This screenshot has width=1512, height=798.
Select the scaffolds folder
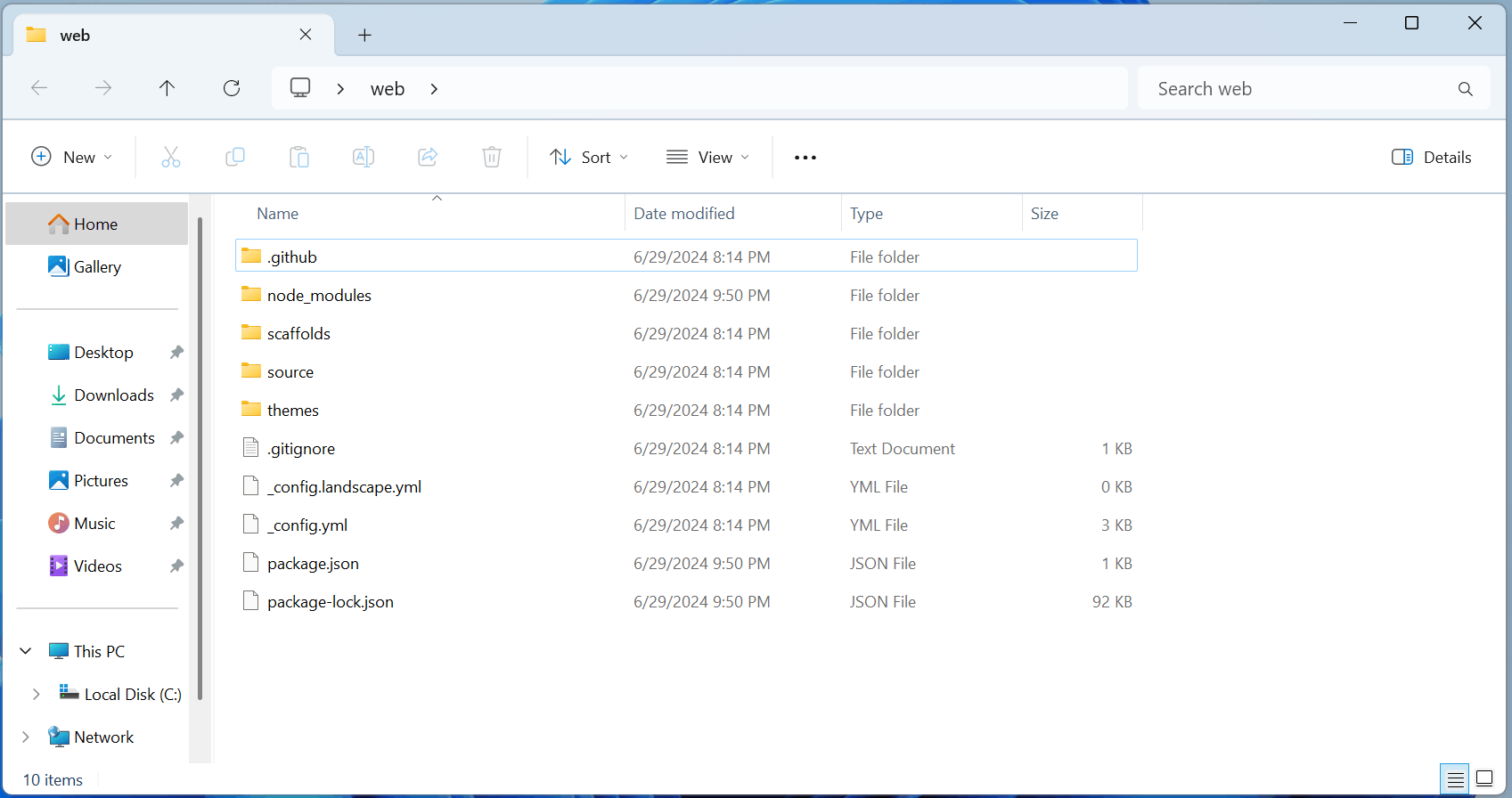[686, 333]
